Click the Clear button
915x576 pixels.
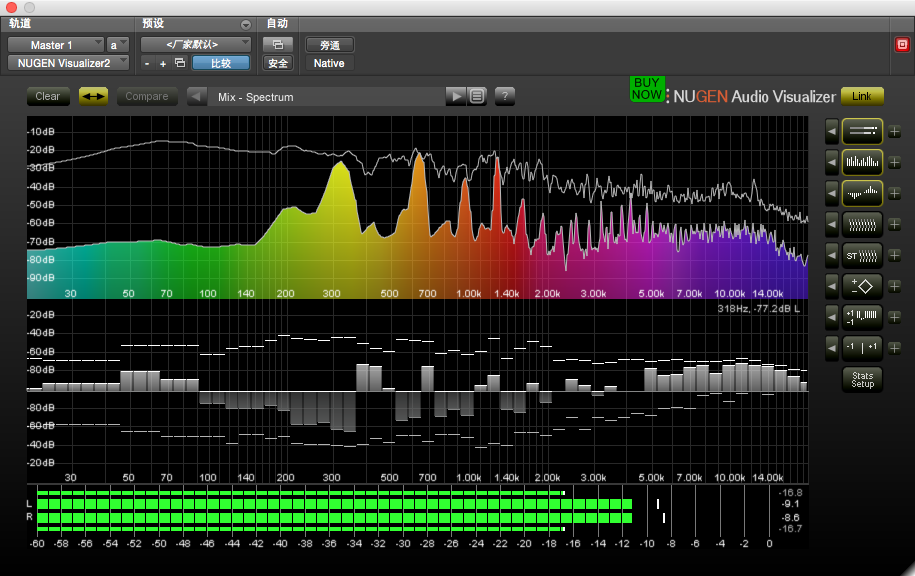(x=47, y=97)
